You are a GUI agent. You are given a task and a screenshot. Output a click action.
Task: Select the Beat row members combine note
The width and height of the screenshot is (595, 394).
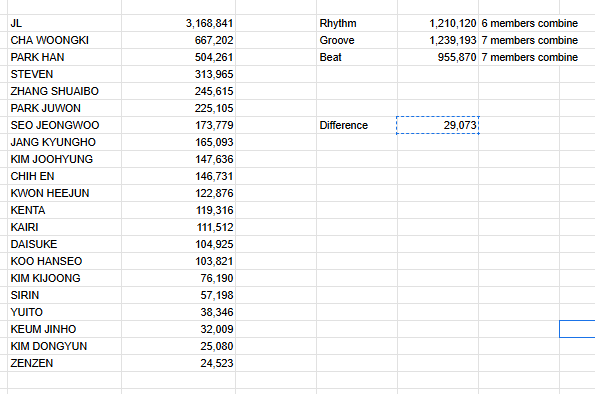click(x=530, y=57)
